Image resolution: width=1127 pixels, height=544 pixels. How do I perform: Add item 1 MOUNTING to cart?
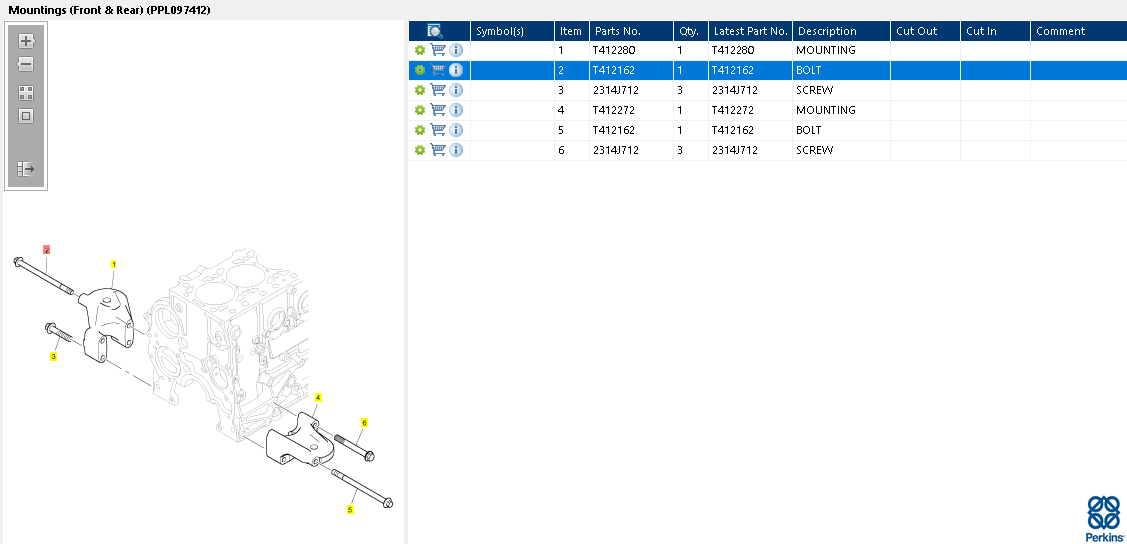coord(438,50)
